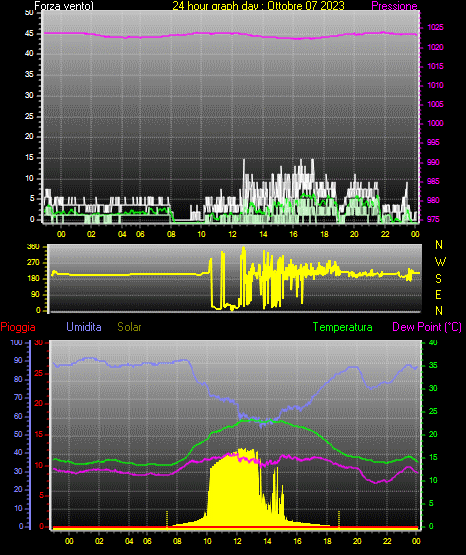This screenshot has height=555, width=466.
Task: Click '5' on the green temperature axis
Action: click(x=431, y=503)
